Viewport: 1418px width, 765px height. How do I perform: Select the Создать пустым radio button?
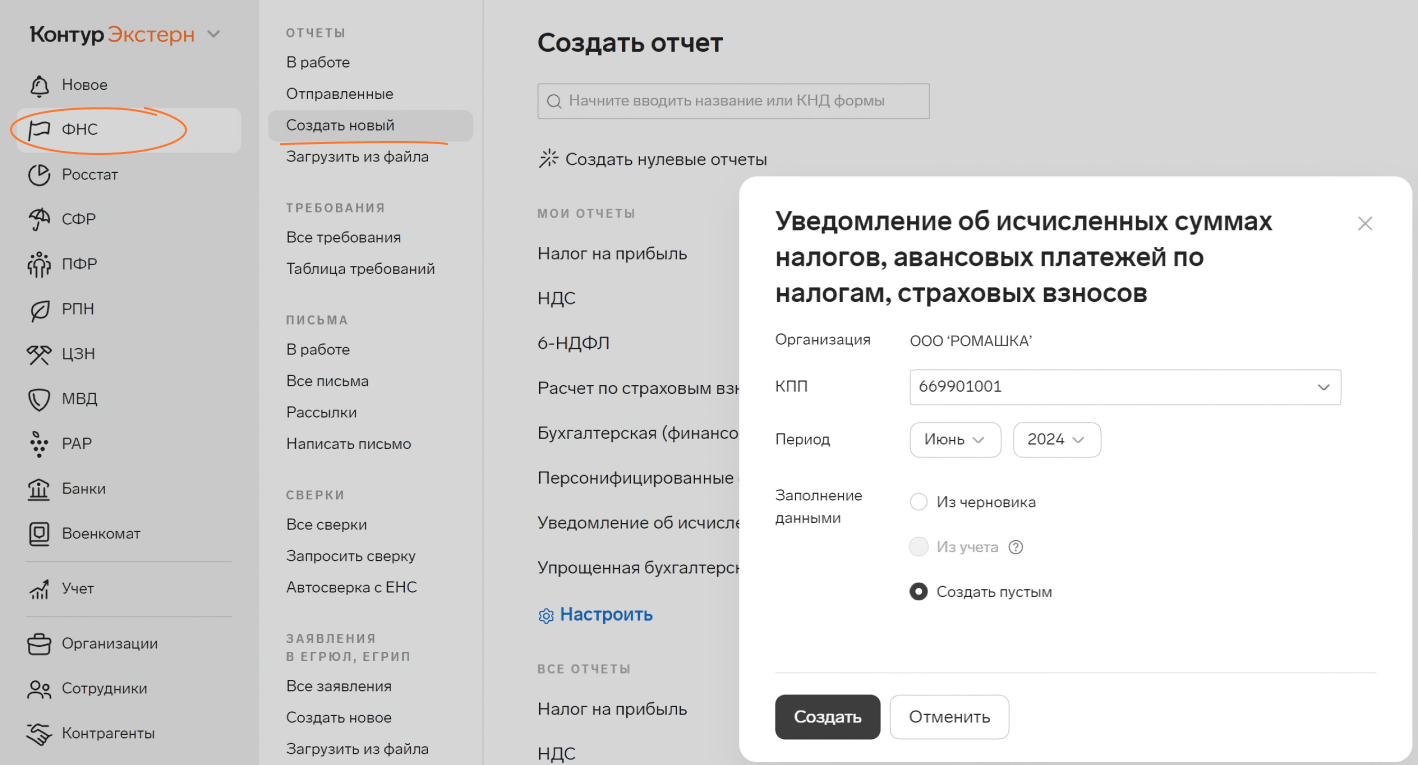pos(918,592)
